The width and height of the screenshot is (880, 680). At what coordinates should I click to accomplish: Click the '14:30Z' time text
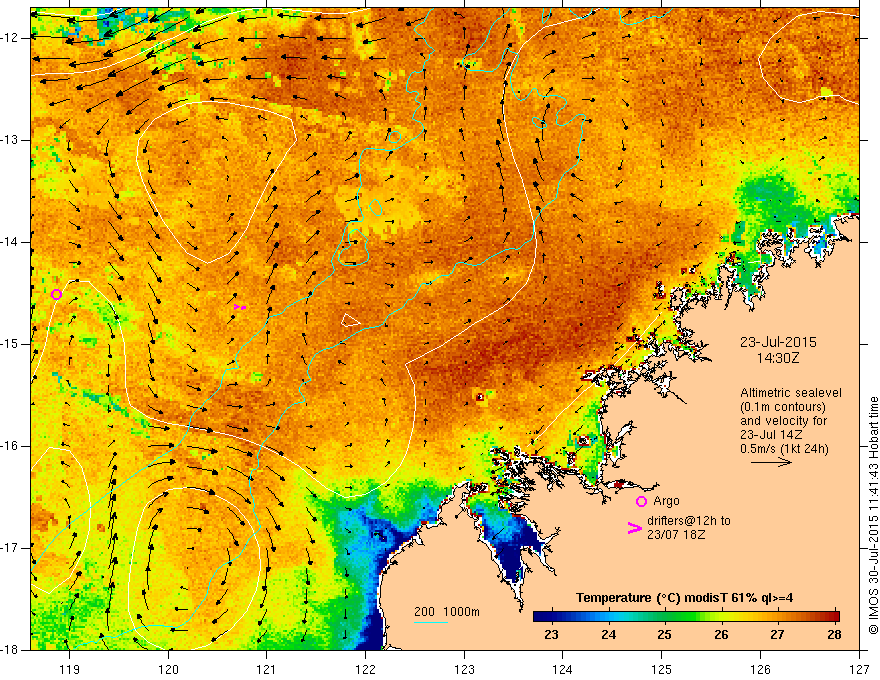point(778,358)
